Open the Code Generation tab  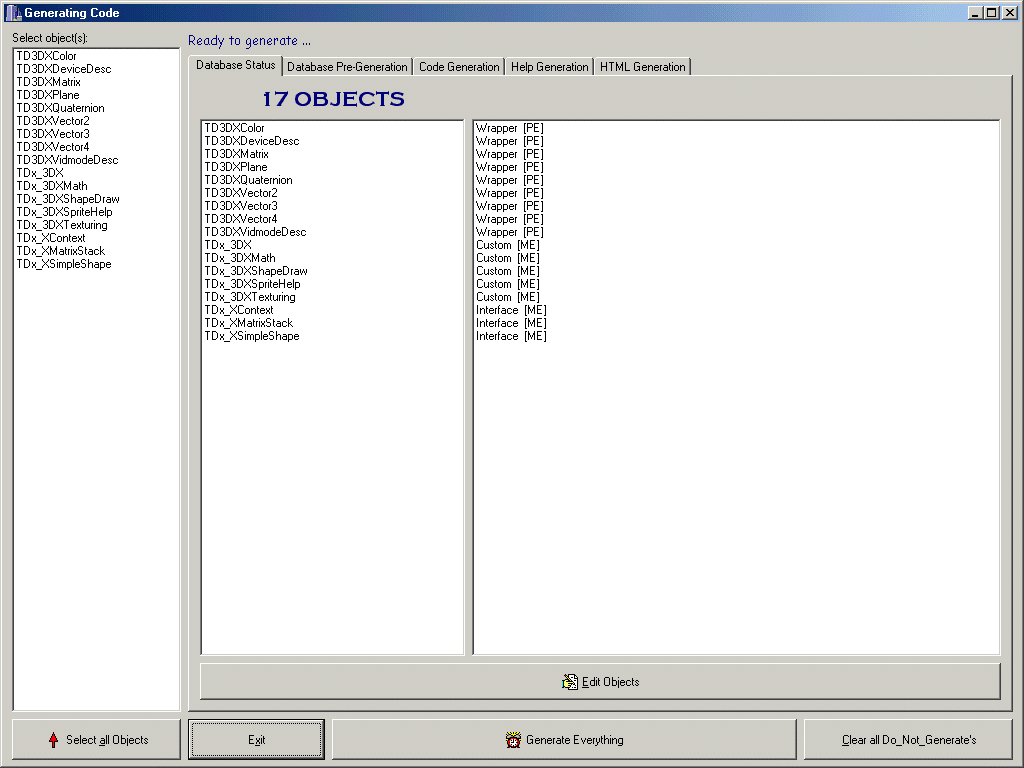pyautogui.click(x=459, y=67)
